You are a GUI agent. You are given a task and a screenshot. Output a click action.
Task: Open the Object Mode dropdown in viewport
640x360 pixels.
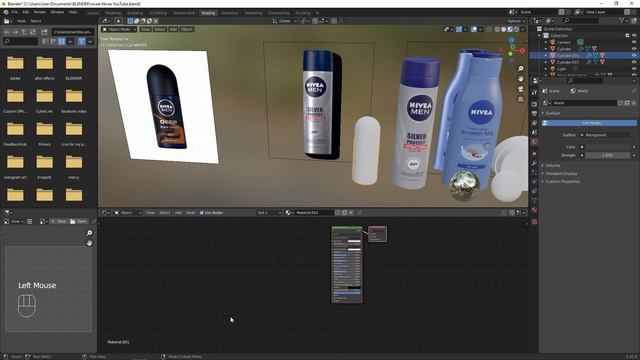pos(119,29)
